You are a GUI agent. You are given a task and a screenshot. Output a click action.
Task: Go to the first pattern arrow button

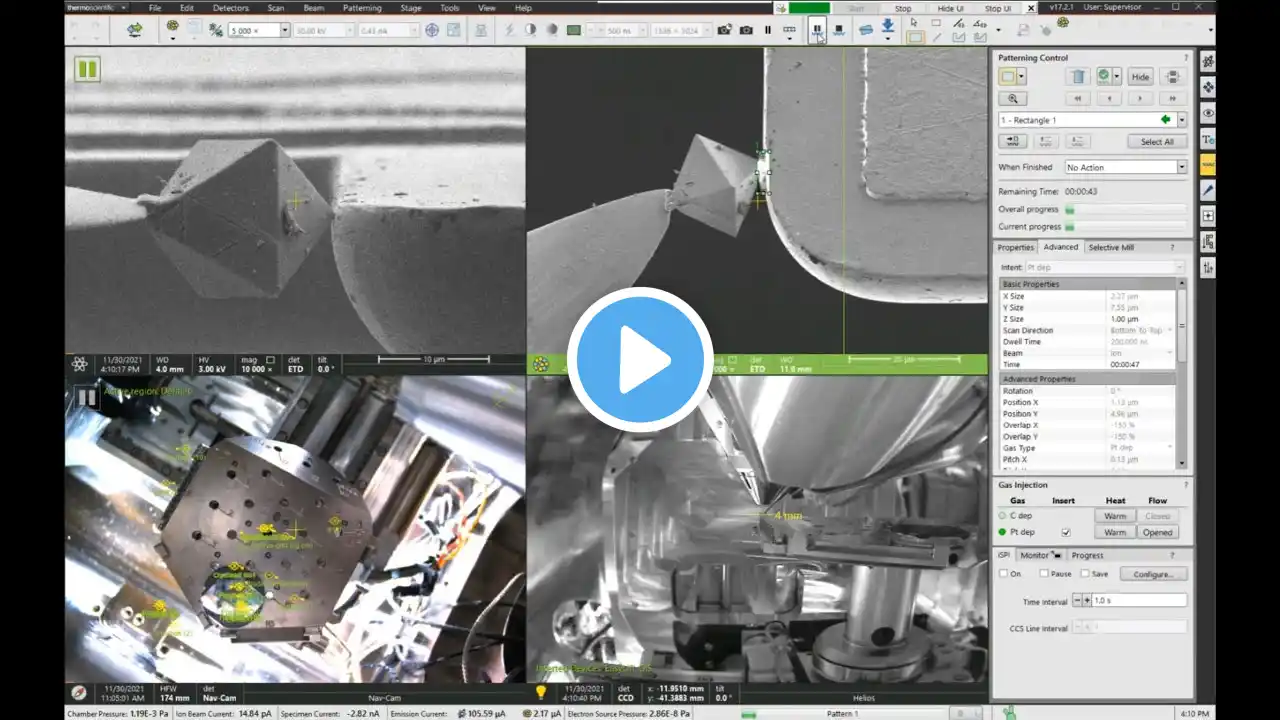(x=1077, y=98)
